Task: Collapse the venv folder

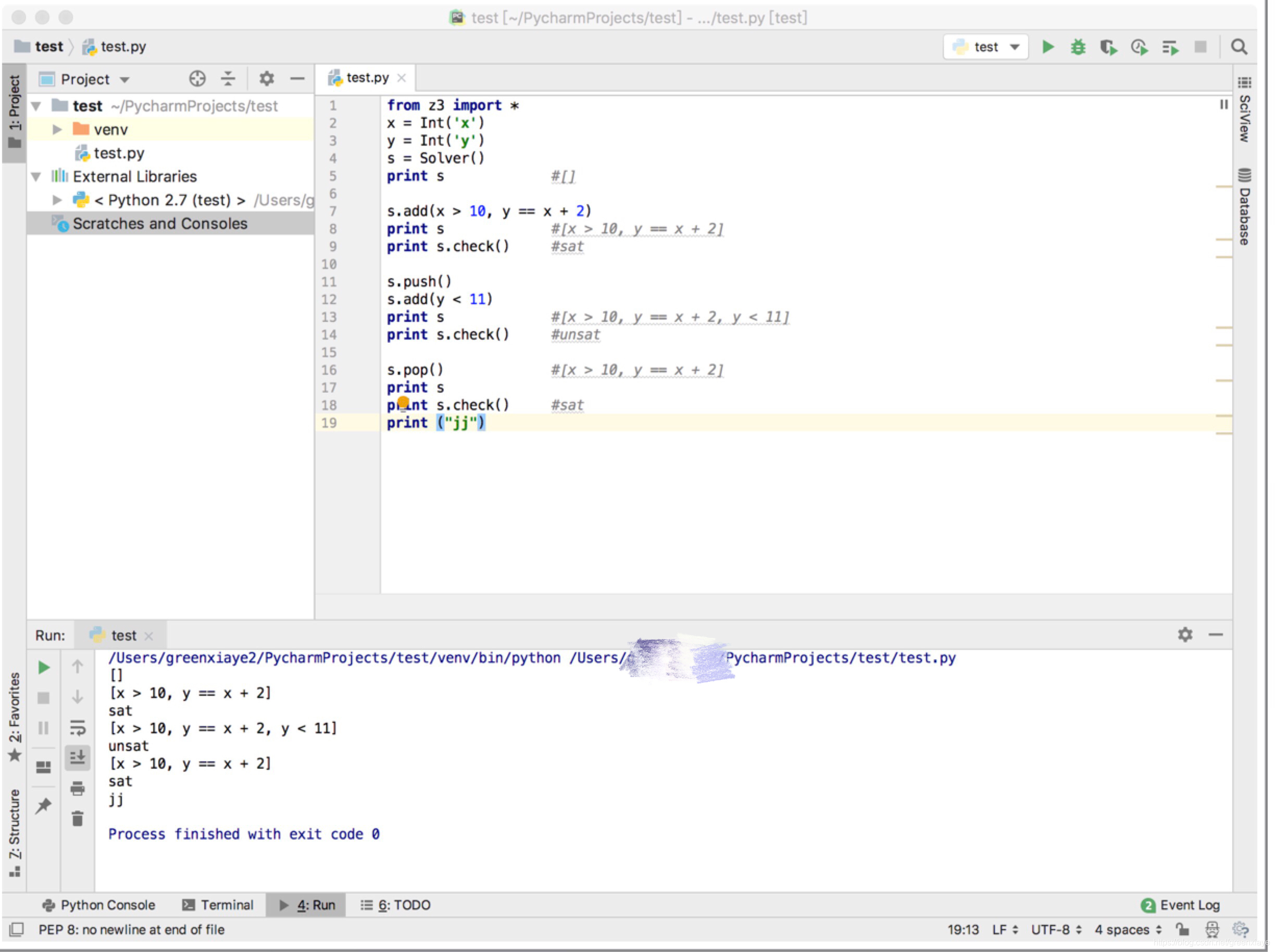Action: click(x=57, y=129)
